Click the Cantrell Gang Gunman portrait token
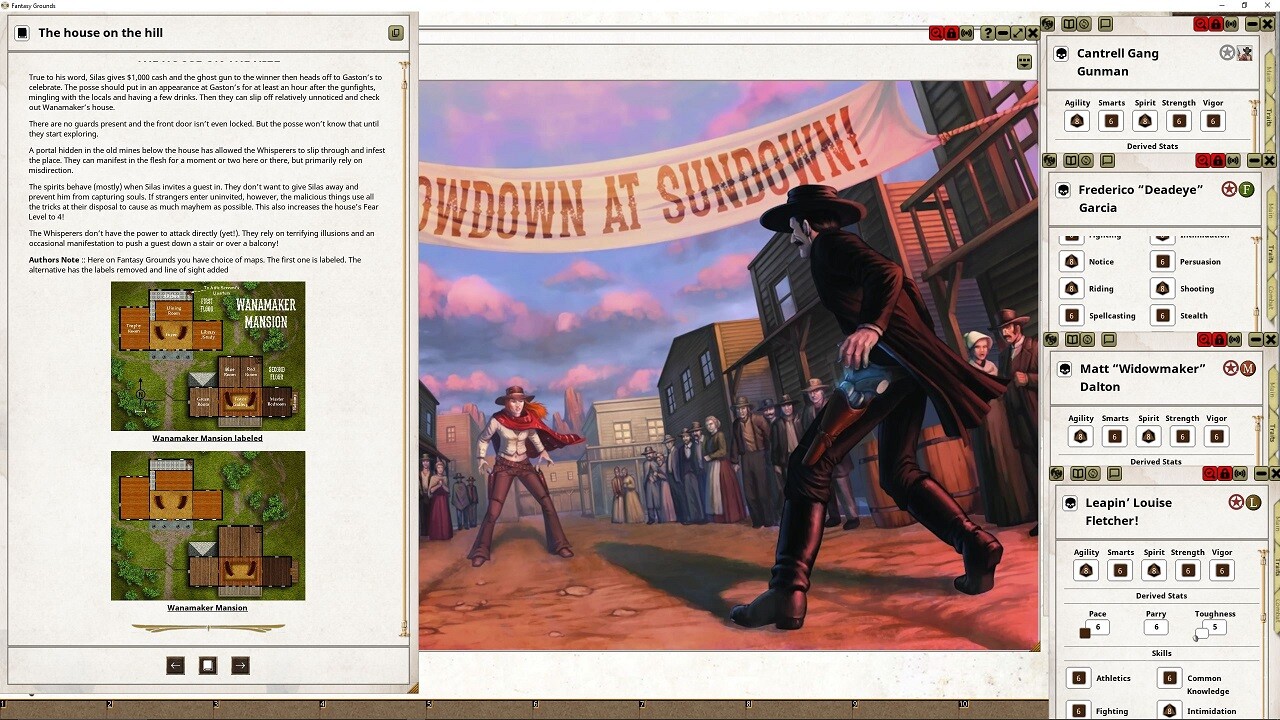 click(1245, 53)
